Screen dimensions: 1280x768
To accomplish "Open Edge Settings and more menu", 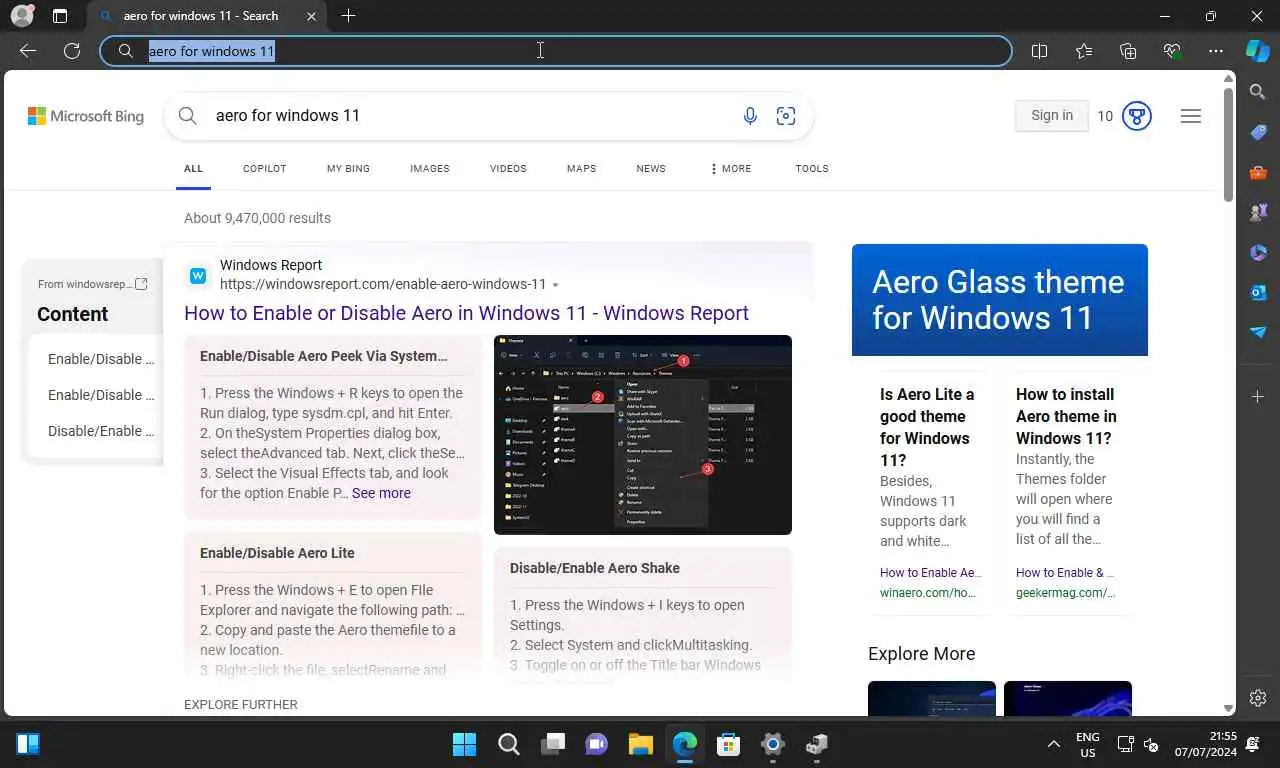I will tap(1216, 51).
